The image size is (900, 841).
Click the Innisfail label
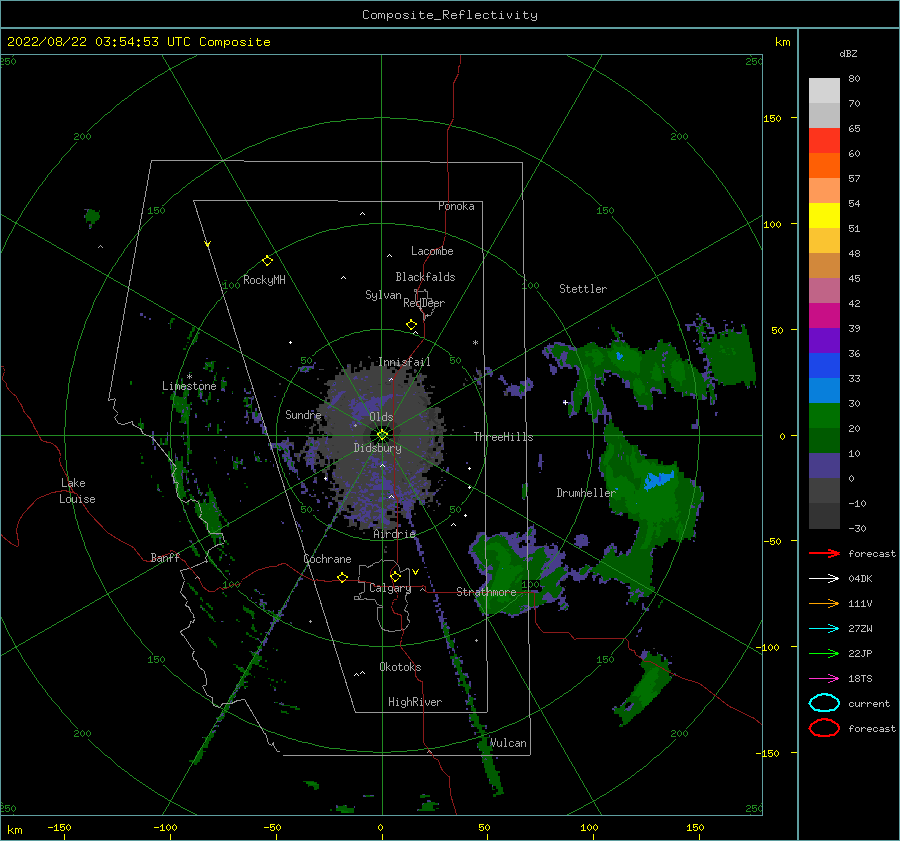(404, 362)
